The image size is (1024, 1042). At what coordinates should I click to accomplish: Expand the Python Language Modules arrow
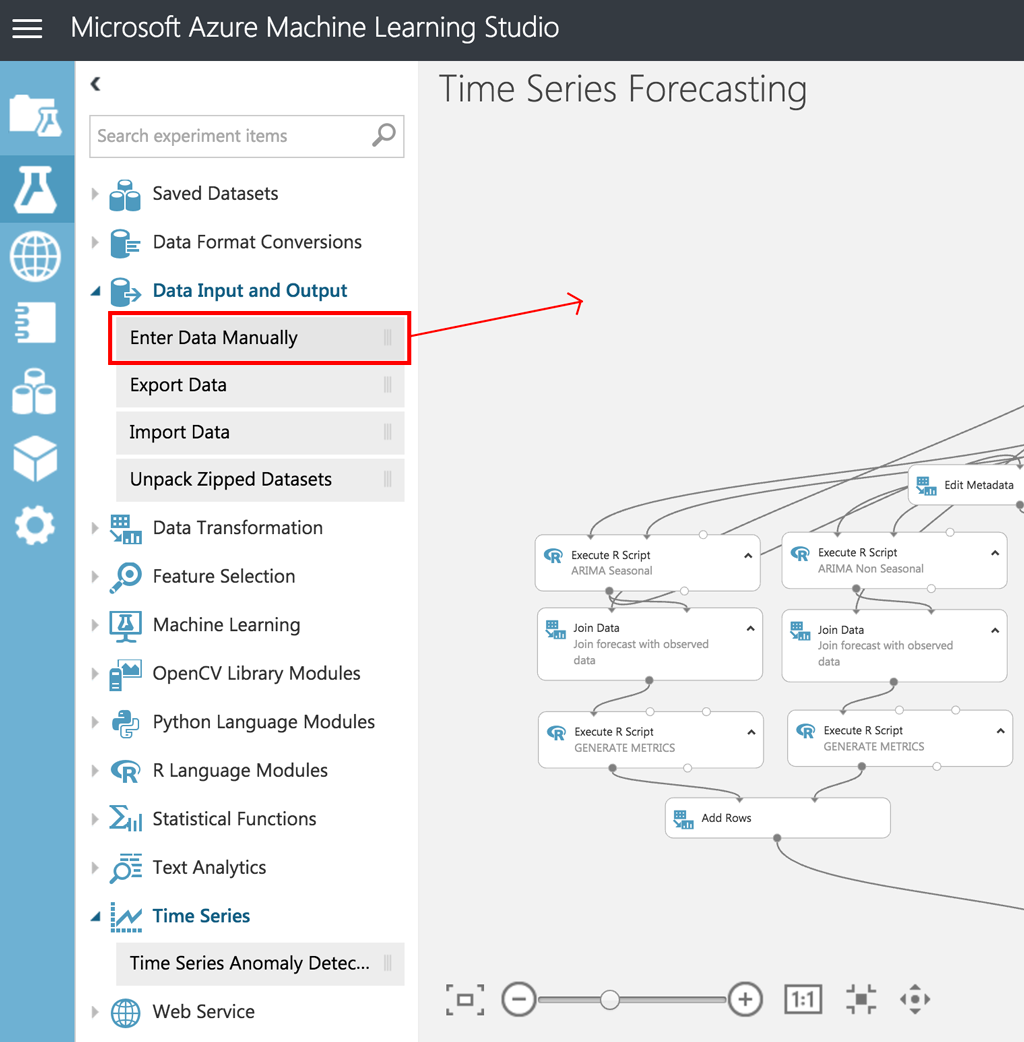[95, 722]
